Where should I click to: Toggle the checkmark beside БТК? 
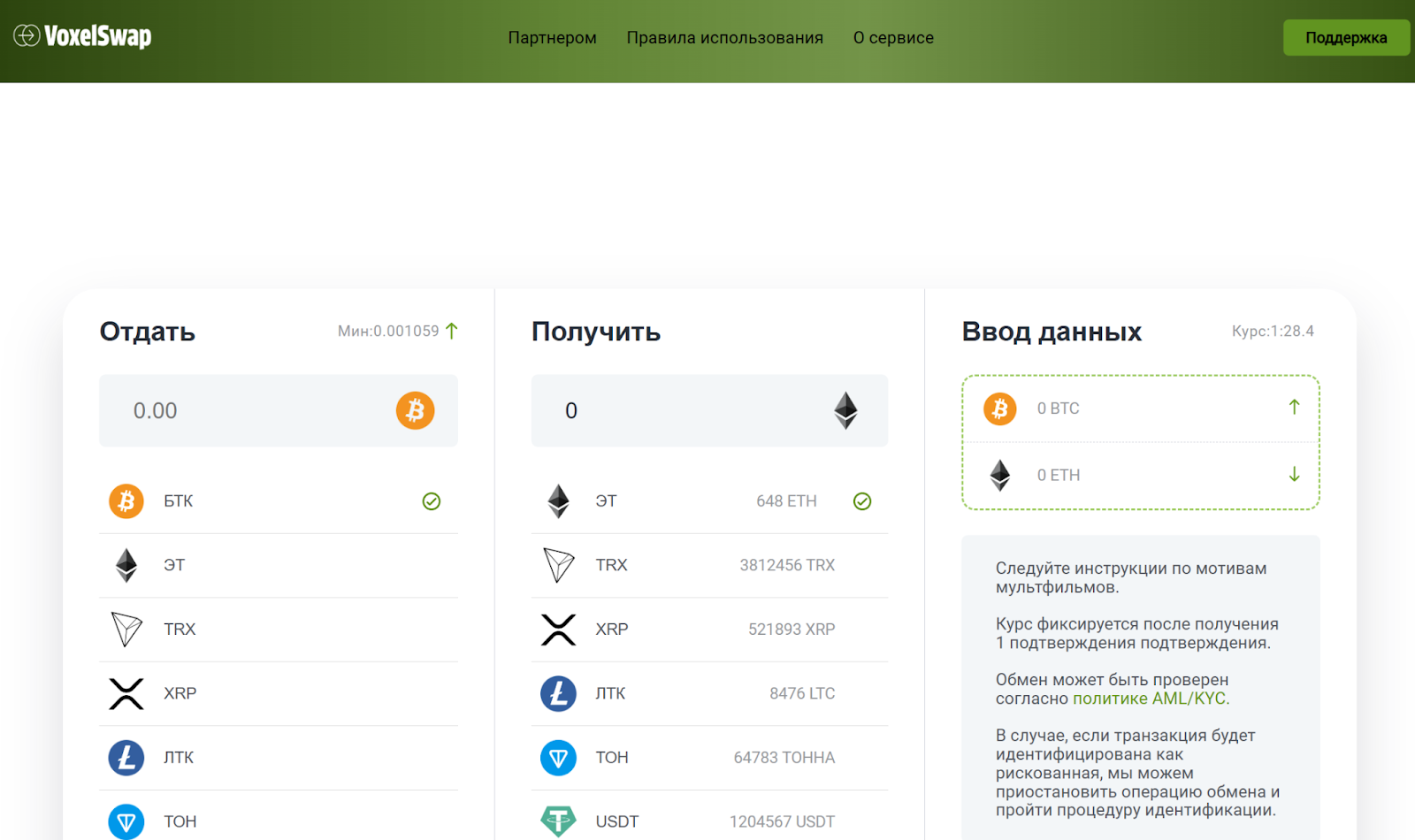tap(432, 501)
